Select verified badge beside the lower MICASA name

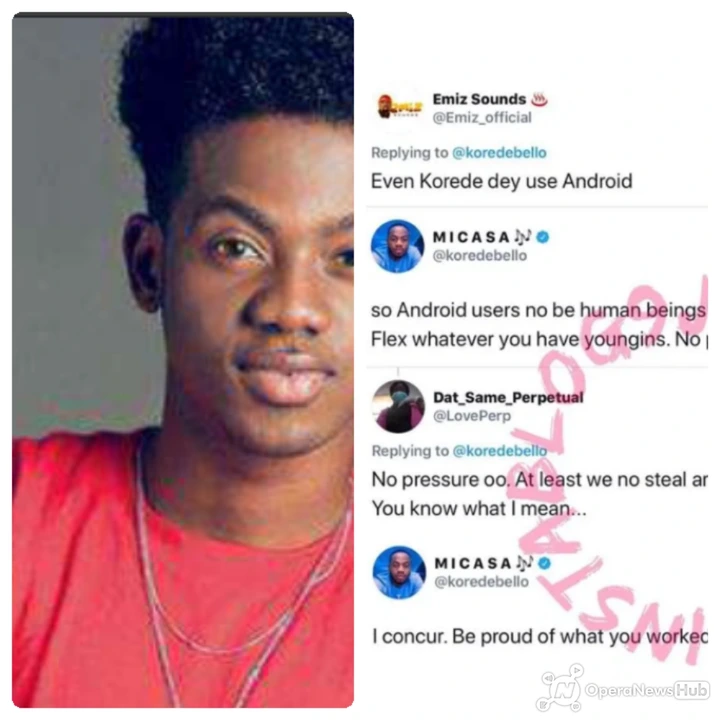point(544,563)
